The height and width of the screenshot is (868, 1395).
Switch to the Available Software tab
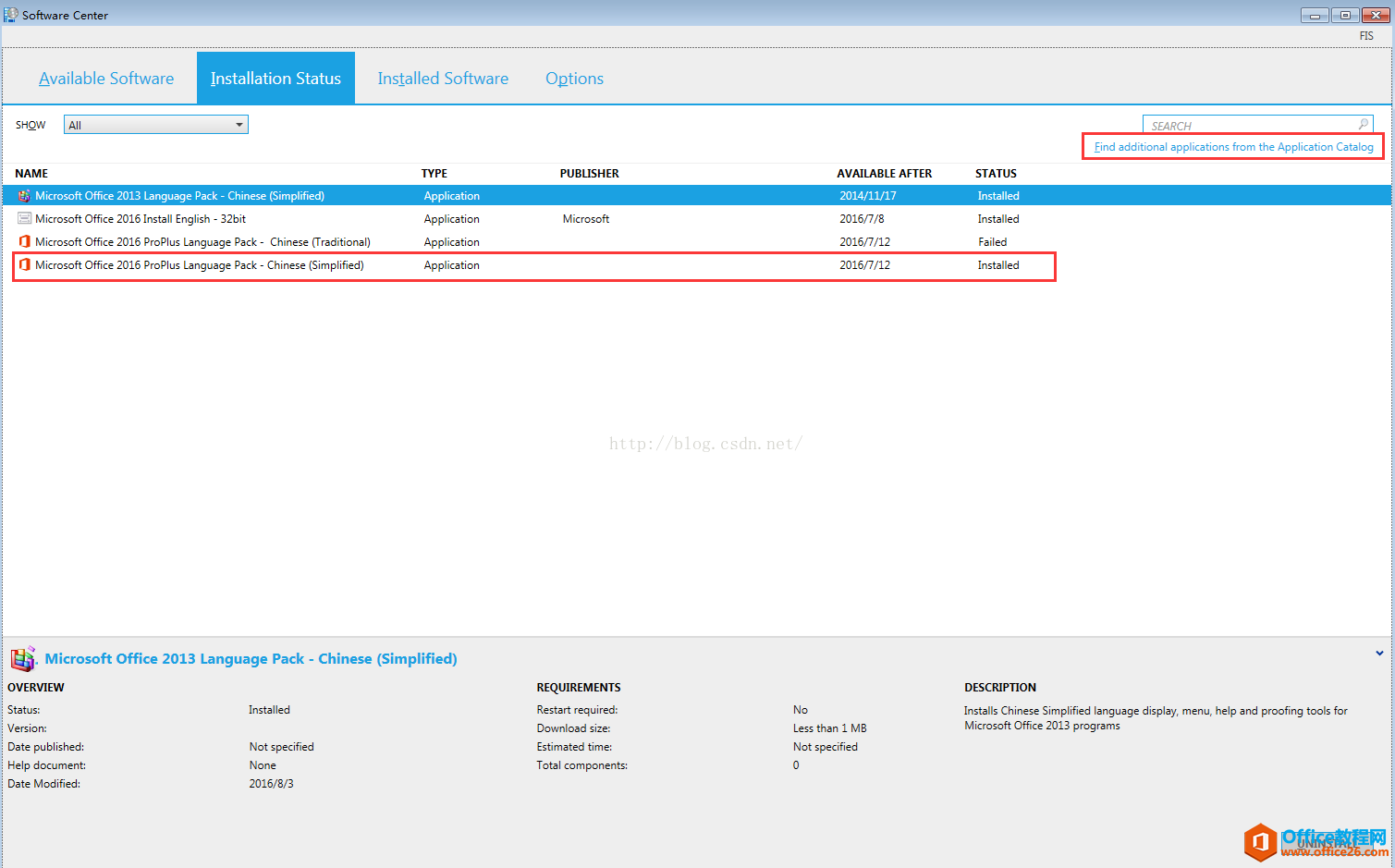(x=106, y=79)
